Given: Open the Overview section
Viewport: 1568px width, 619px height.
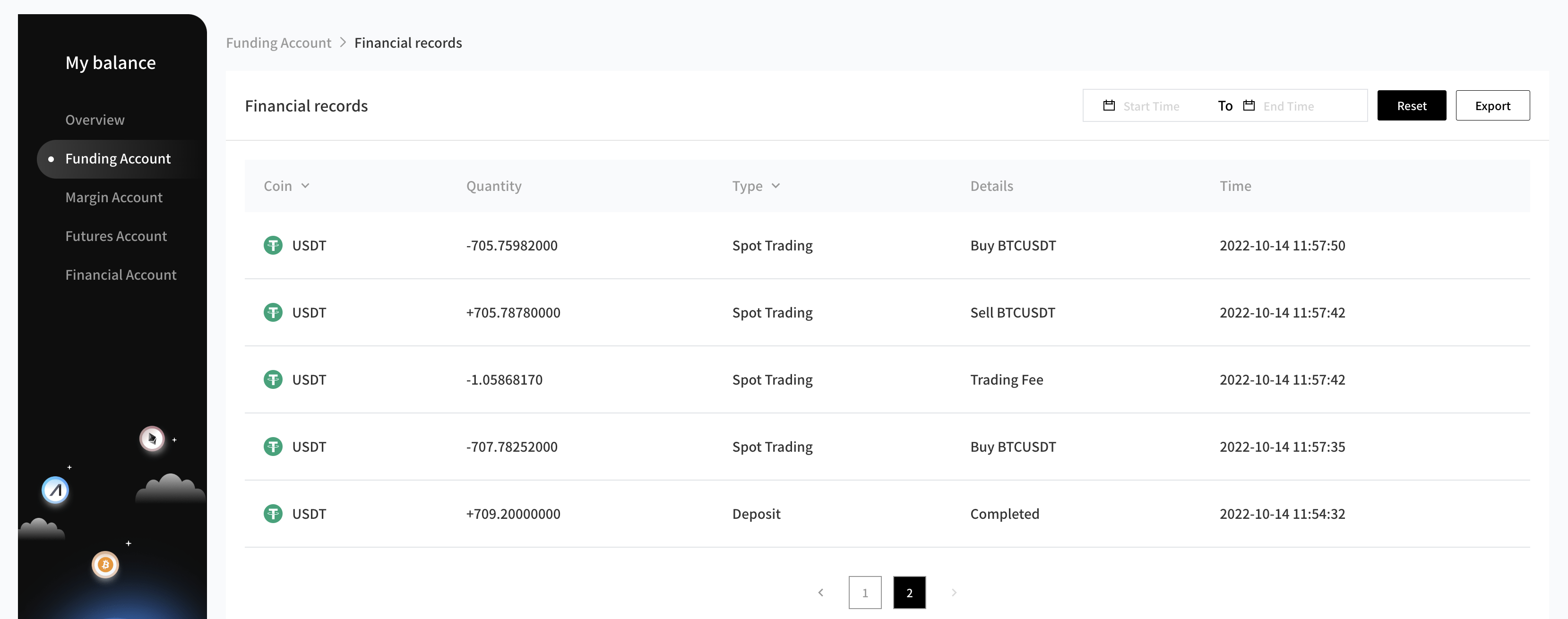Looking at the screenshot, I should 95,120.
